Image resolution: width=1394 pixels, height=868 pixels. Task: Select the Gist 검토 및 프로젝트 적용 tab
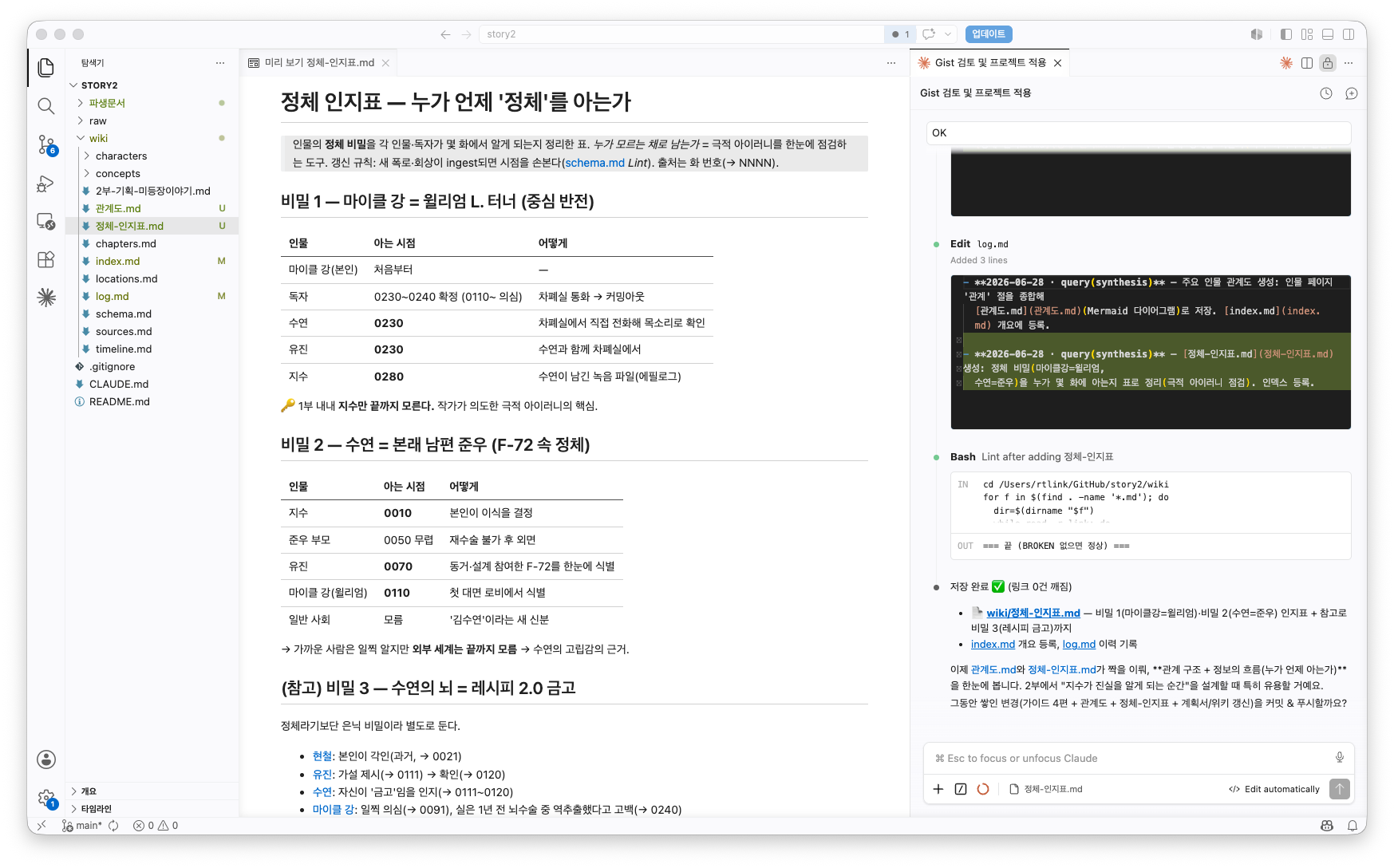tap(990, 63)
